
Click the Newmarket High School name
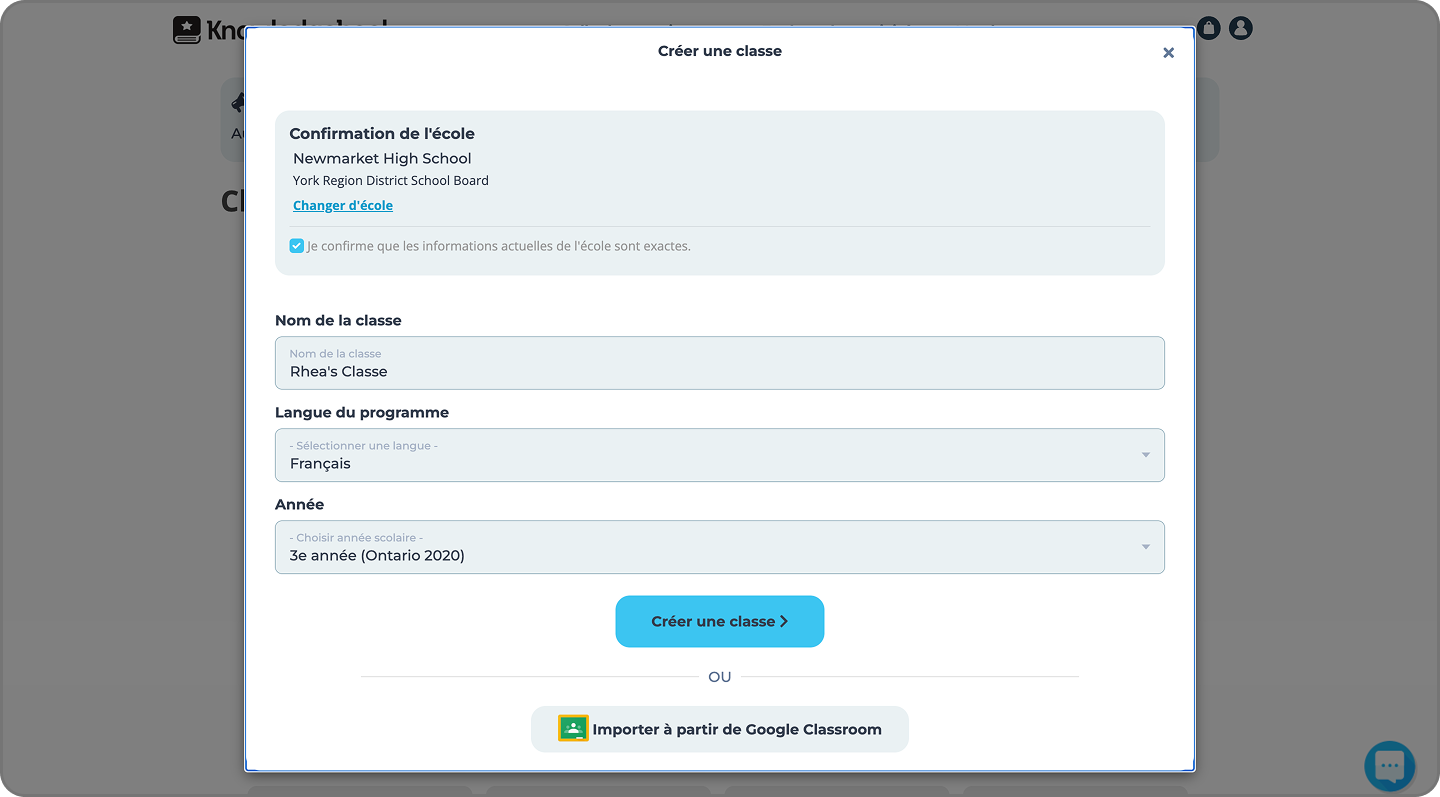(x=382, y=158)
